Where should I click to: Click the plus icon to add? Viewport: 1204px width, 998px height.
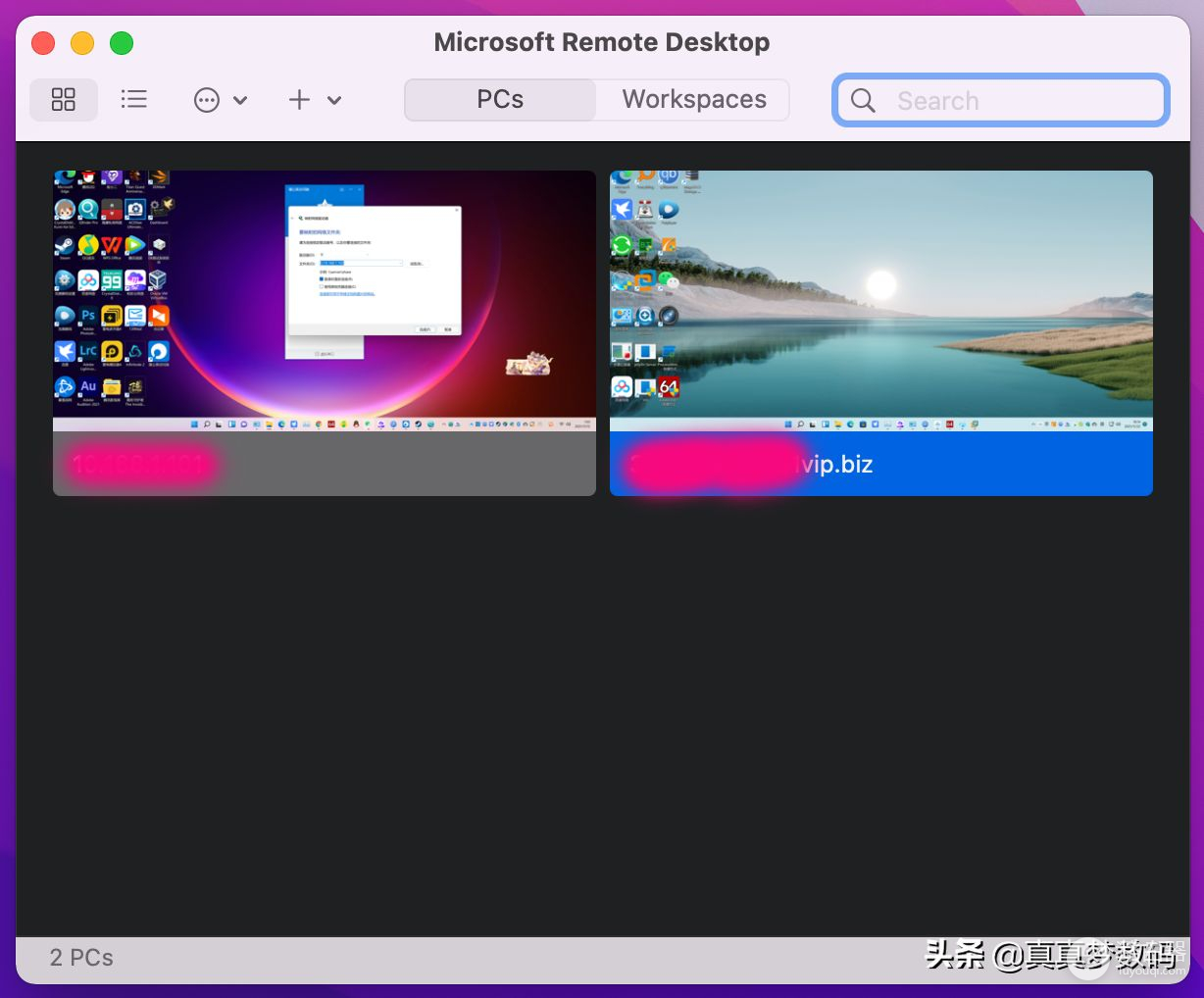(x=299, y=100)
